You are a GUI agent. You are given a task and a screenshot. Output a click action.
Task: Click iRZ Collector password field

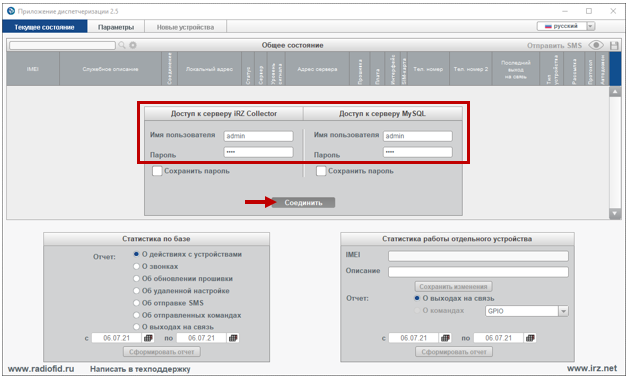(258, 152)
